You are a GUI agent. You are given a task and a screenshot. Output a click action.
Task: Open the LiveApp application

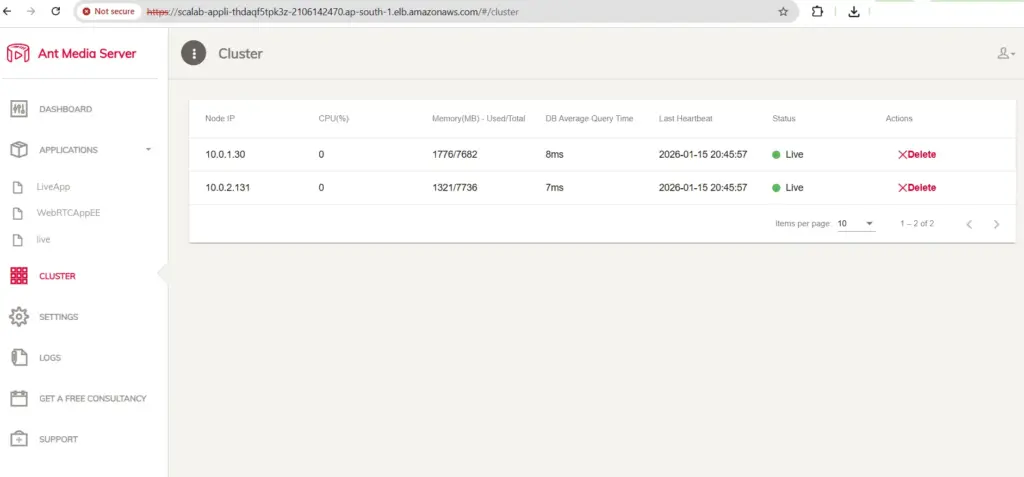(53, 187)
